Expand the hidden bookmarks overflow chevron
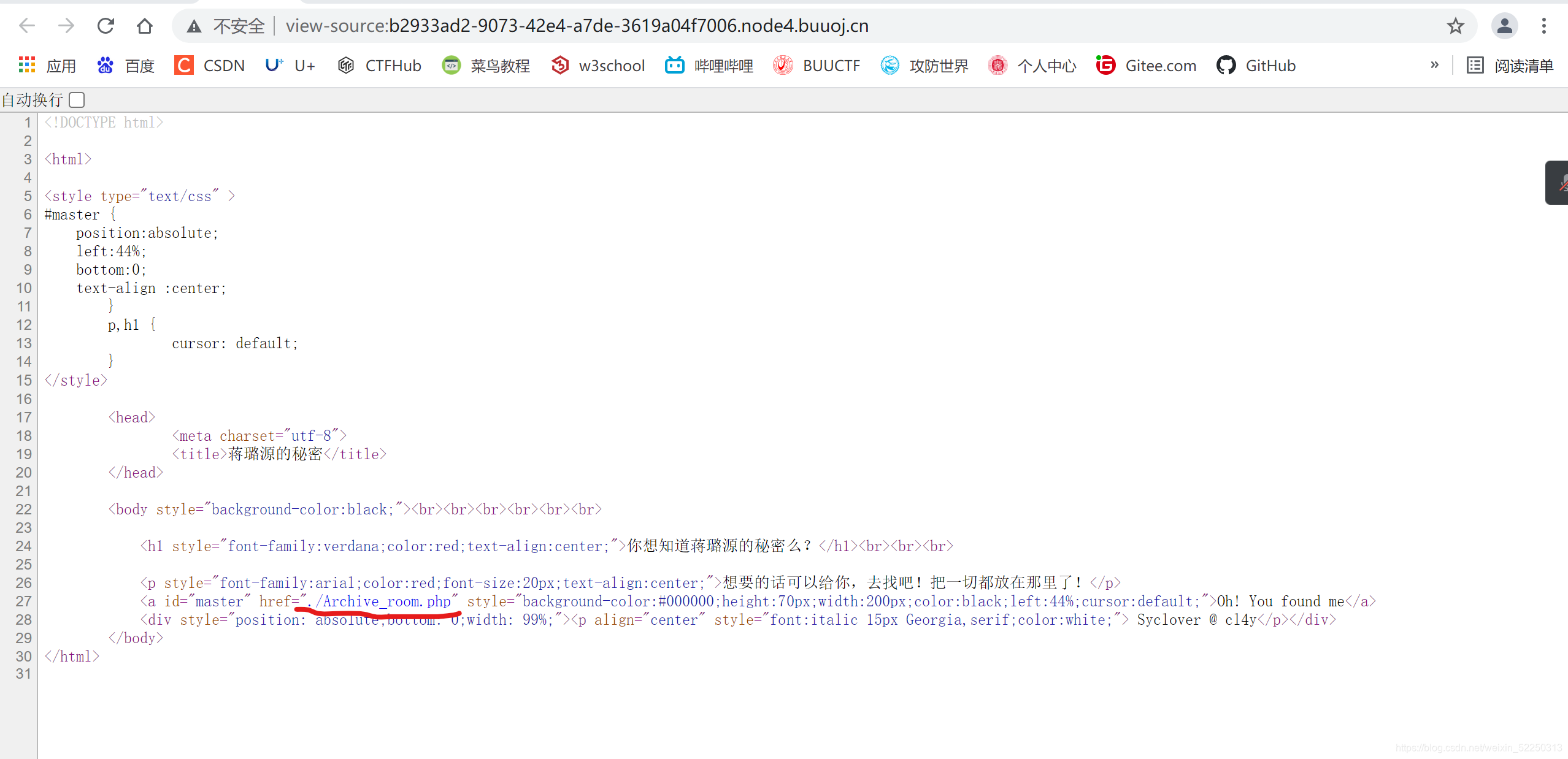The height and width of the screenshot is (759, 1568). click(x=1434, y=65)
